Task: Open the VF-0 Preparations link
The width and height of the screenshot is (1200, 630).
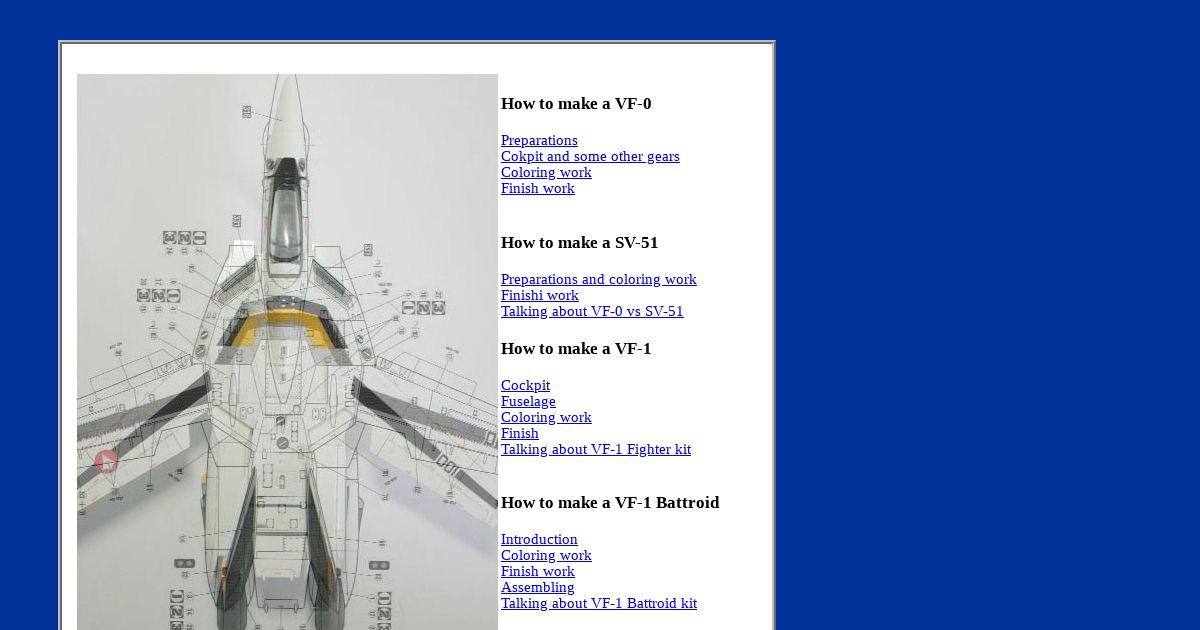Action: coord(539,140)
